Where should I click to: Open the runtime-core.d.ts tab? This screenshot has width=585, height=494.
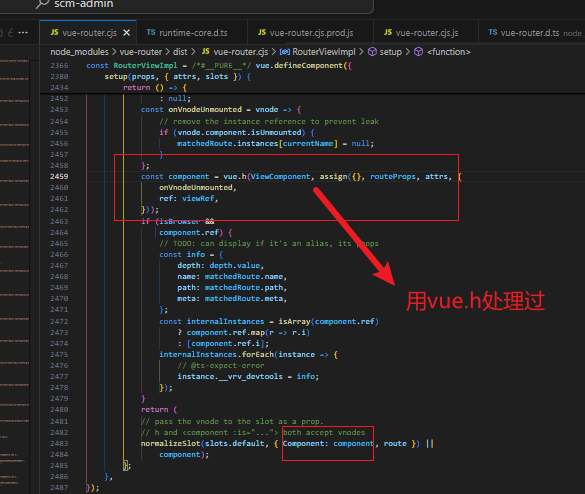pos(192,33)
